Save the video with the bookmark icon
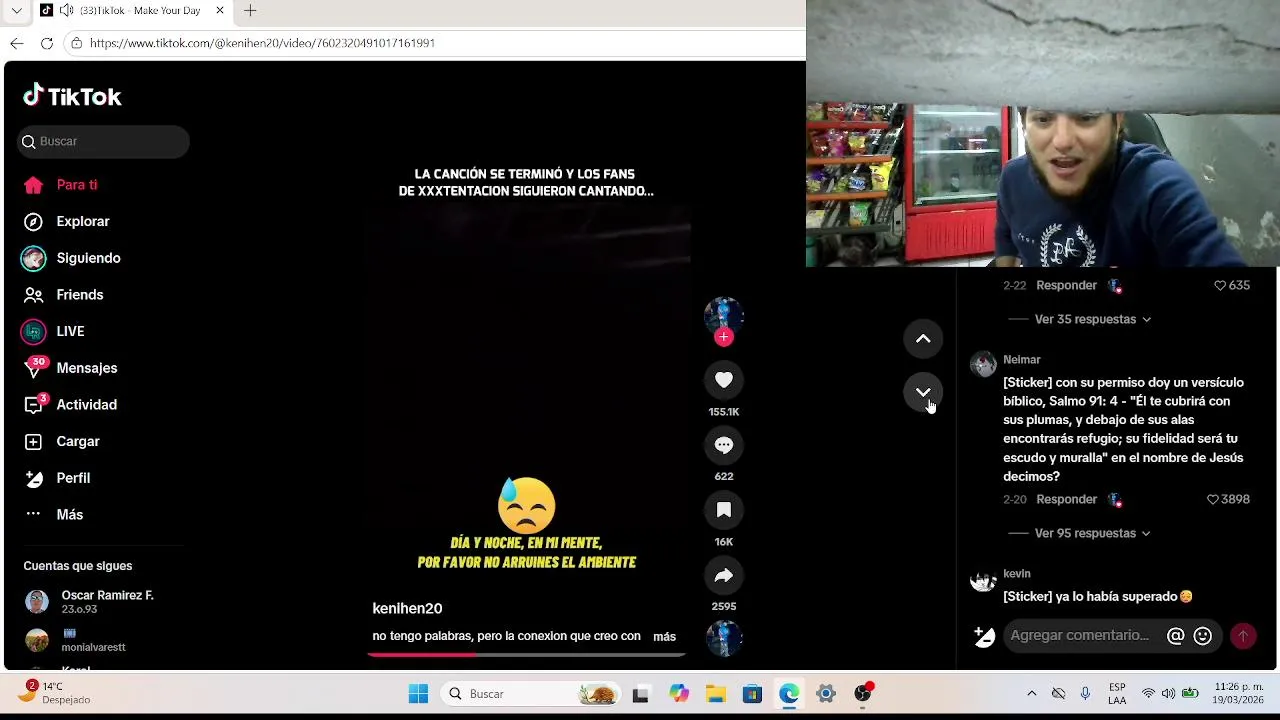The width and height of the screenshot is (1280, 720). point(724,510)
